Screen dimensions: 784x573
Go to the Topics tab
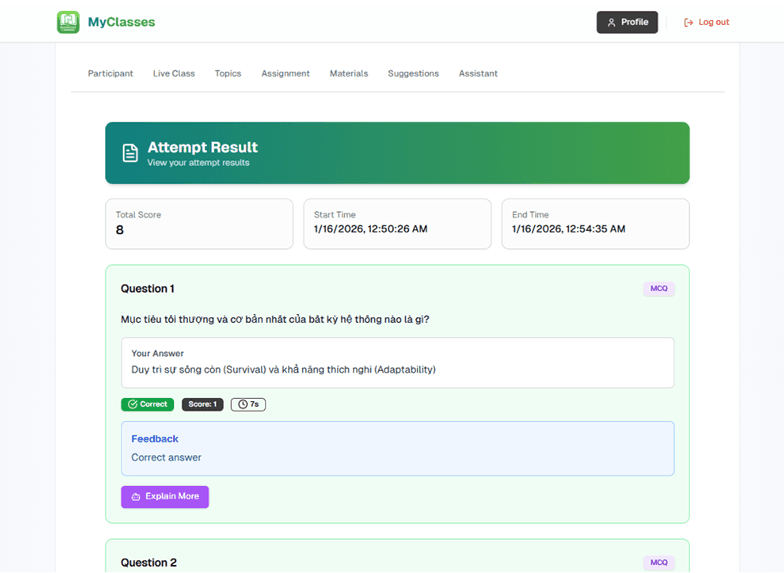228,74
